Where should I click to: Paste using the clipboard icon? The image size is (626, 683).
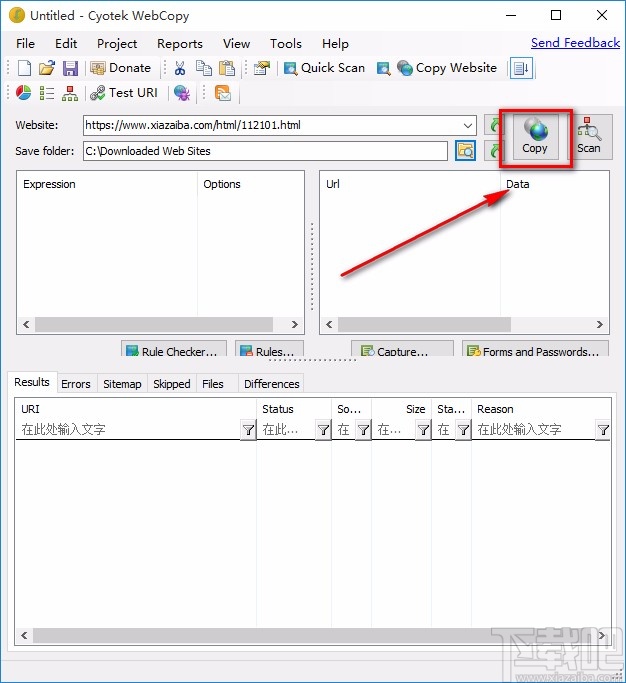(227, 68)
